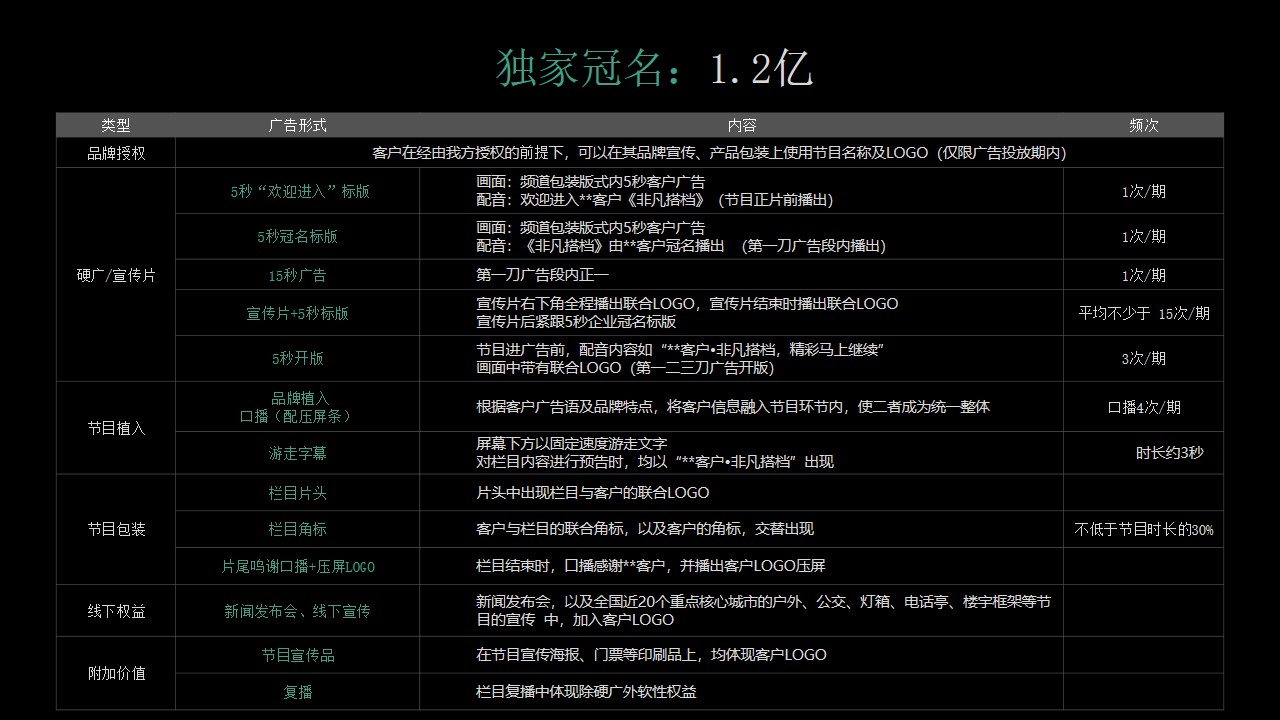
Task: Select the 广告形式 column header
Action: [297, 125]
